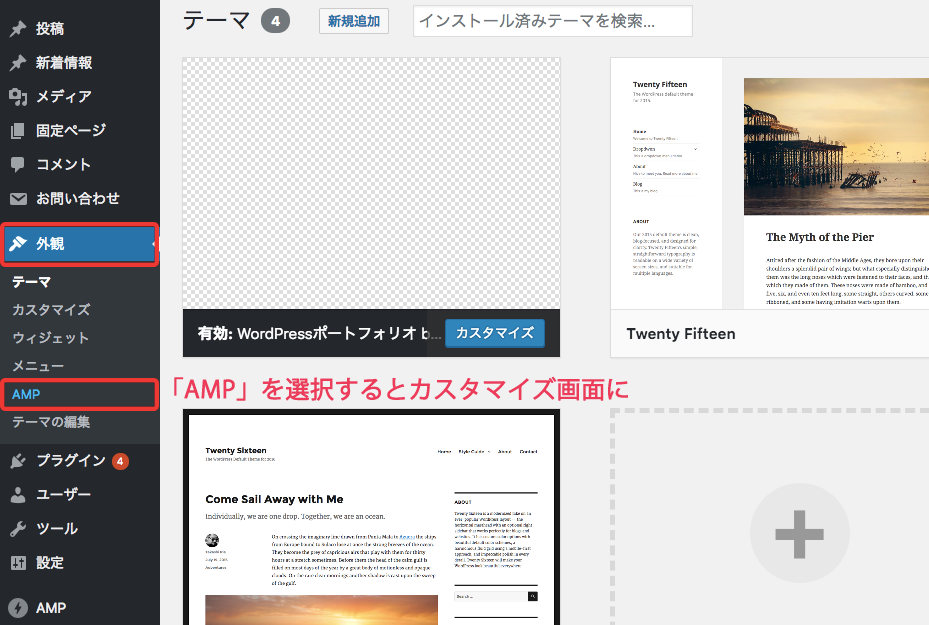The height and width of the screenshot is (625, 929).
Task: Select the Twenty Fifteen theme thumbnail
Action: click(769, 183)
